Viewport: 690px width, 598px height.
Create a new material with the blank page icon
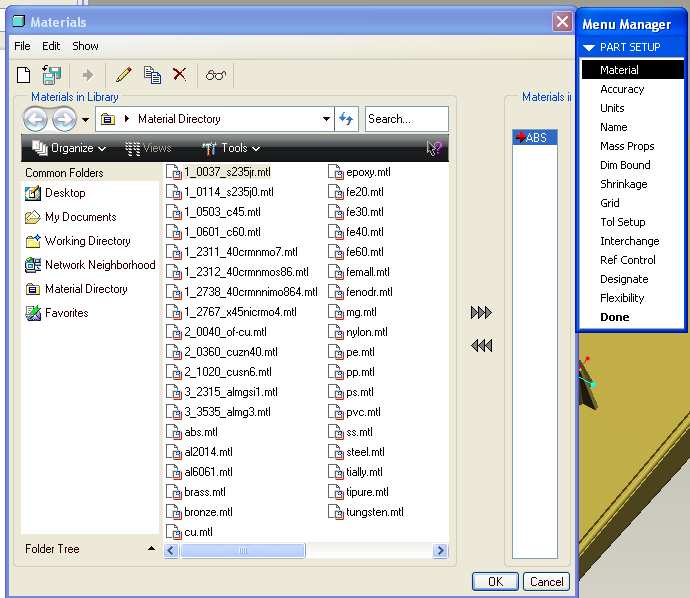point(23,75)
